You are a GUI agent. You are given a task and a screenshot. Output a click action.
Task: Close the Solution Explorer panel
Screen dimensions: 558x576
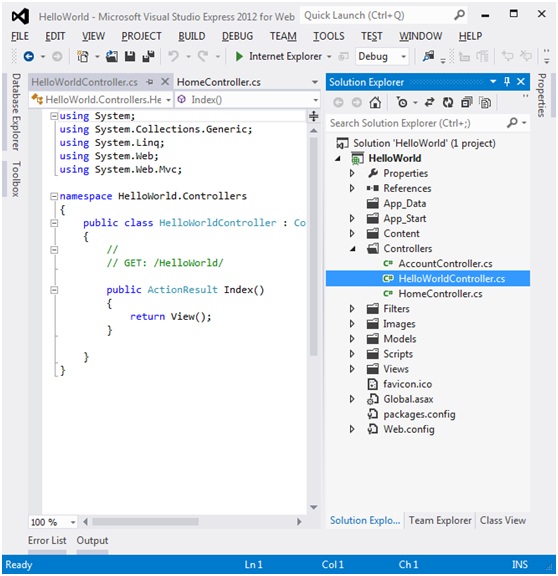coord(521,82)
